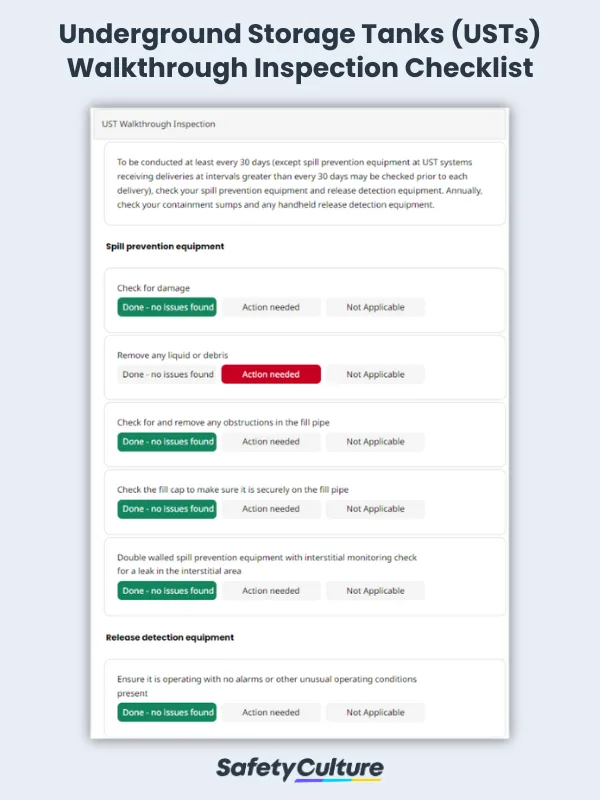
Task: Mark interstitial leak check as Done
Action: [x=168, y=590]
